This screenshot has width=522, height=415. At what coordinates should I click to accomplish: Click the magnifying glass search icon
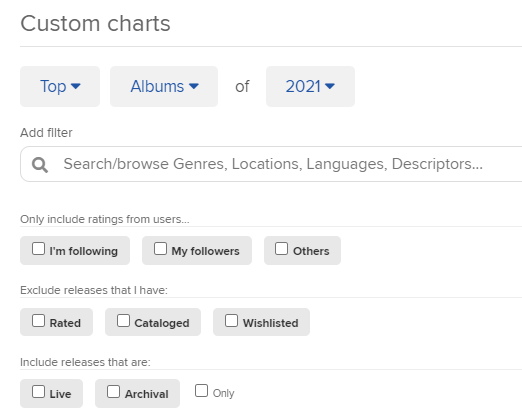pyautogui.click(x=40, y=165)
